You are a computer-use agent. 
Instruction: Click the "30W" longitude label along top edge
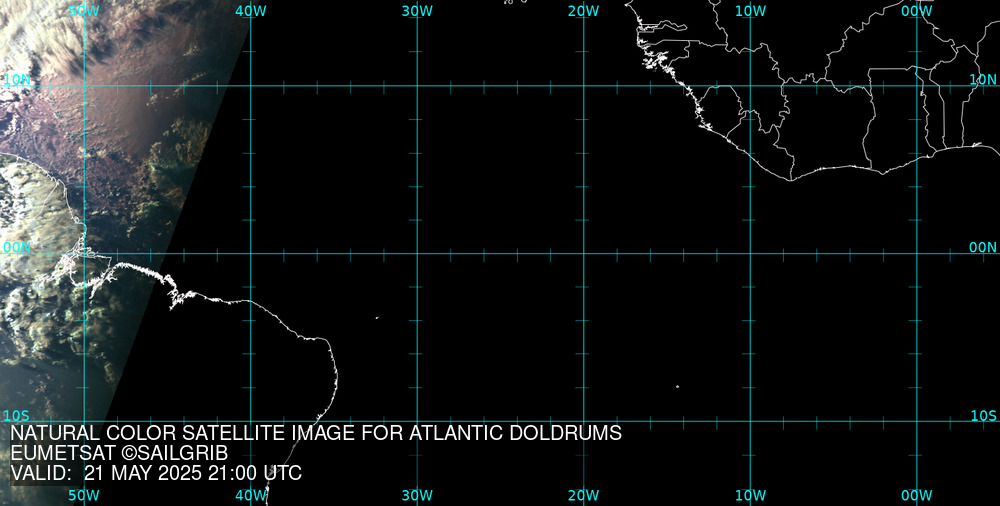click(417, 11)
